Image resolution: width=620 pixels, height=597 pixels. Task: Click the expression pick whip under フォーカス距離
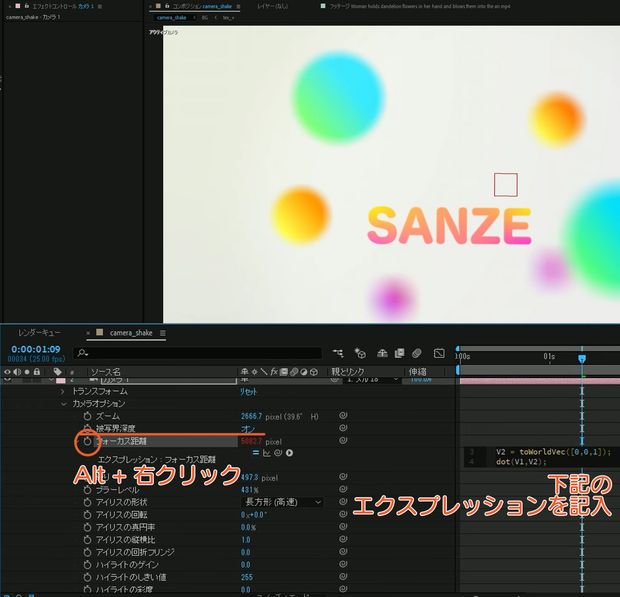278,453
